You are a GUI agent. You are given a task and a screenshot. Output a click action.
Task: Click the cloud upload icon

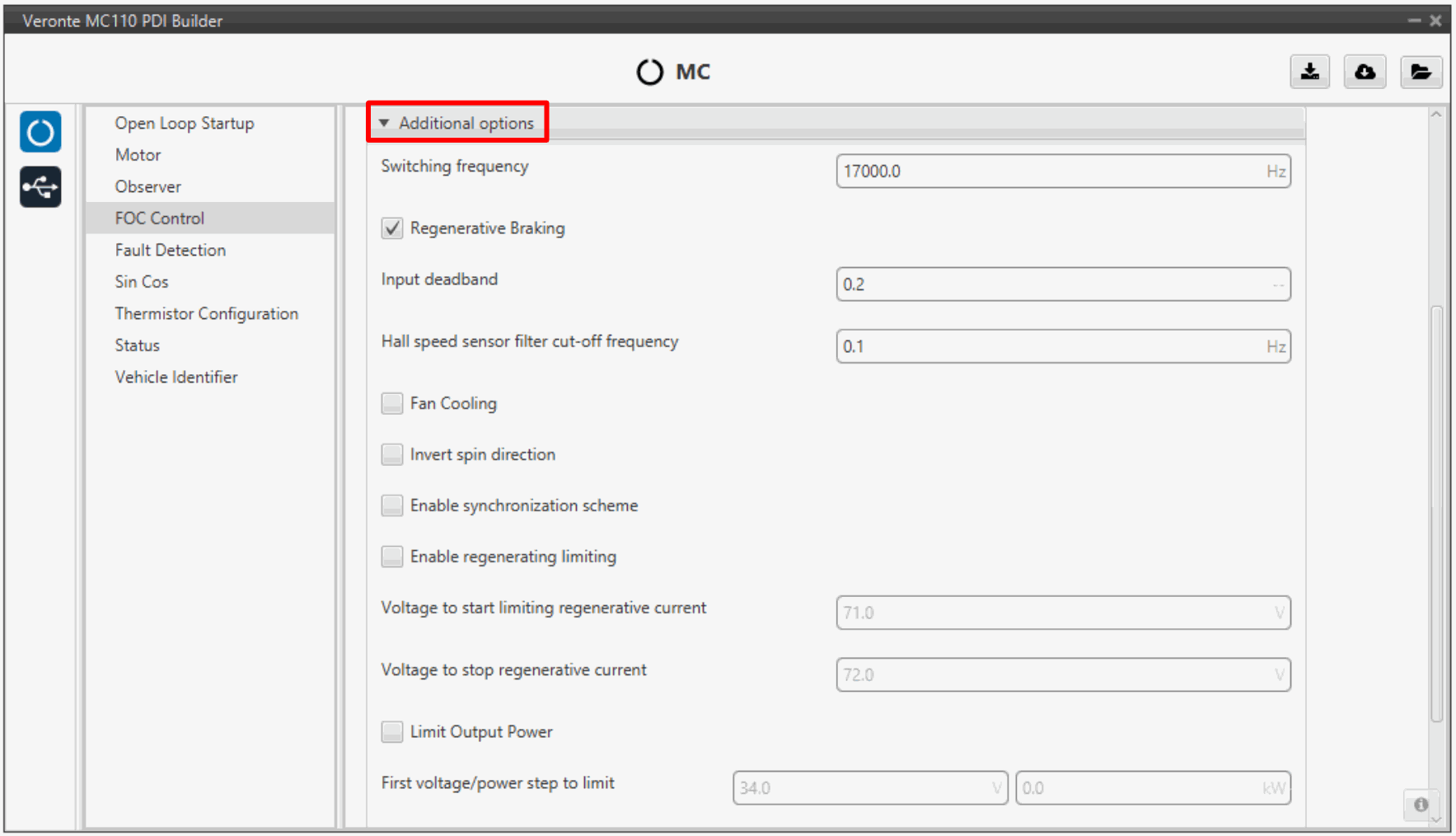(1365, 73)
